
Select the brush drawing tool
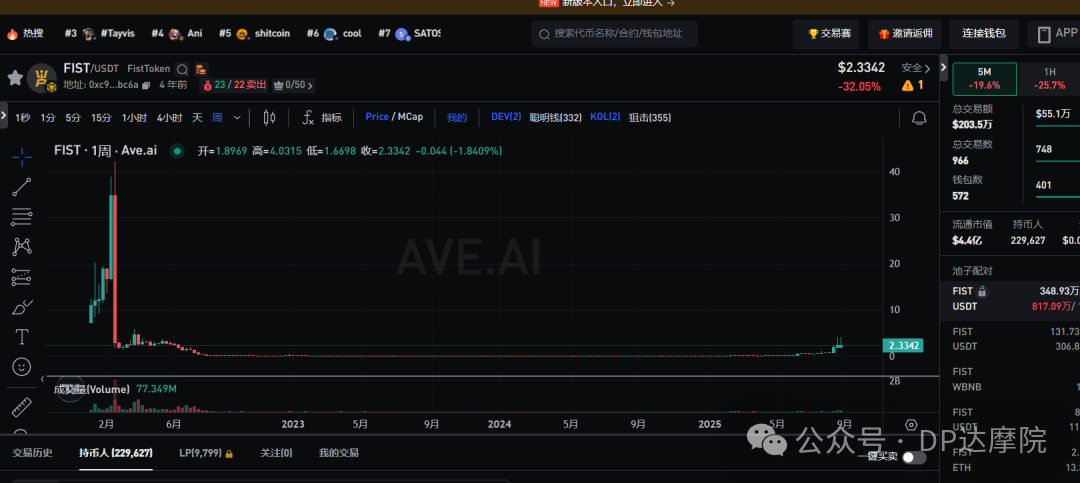click(21, 306)
